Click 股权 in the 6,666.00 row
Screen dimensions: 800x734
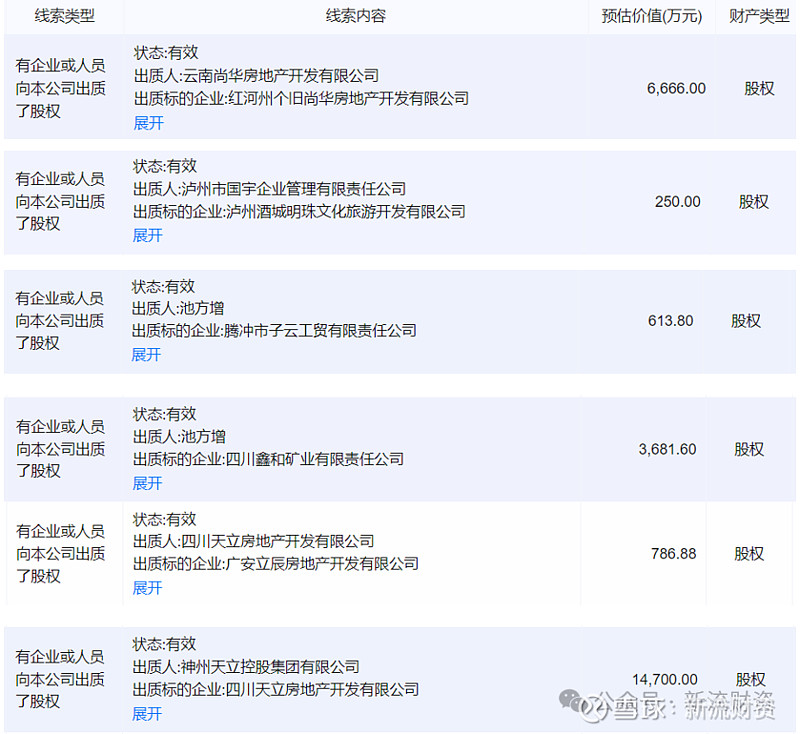click(759, 89)
